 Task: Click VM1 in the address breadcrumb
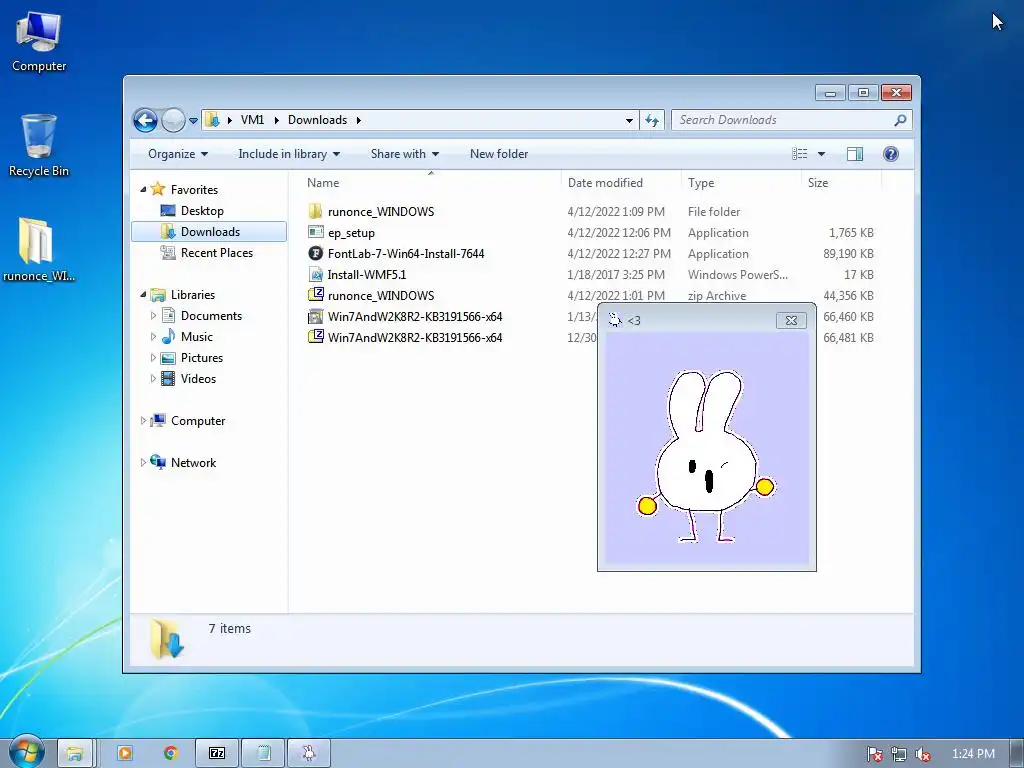[252, 120]
